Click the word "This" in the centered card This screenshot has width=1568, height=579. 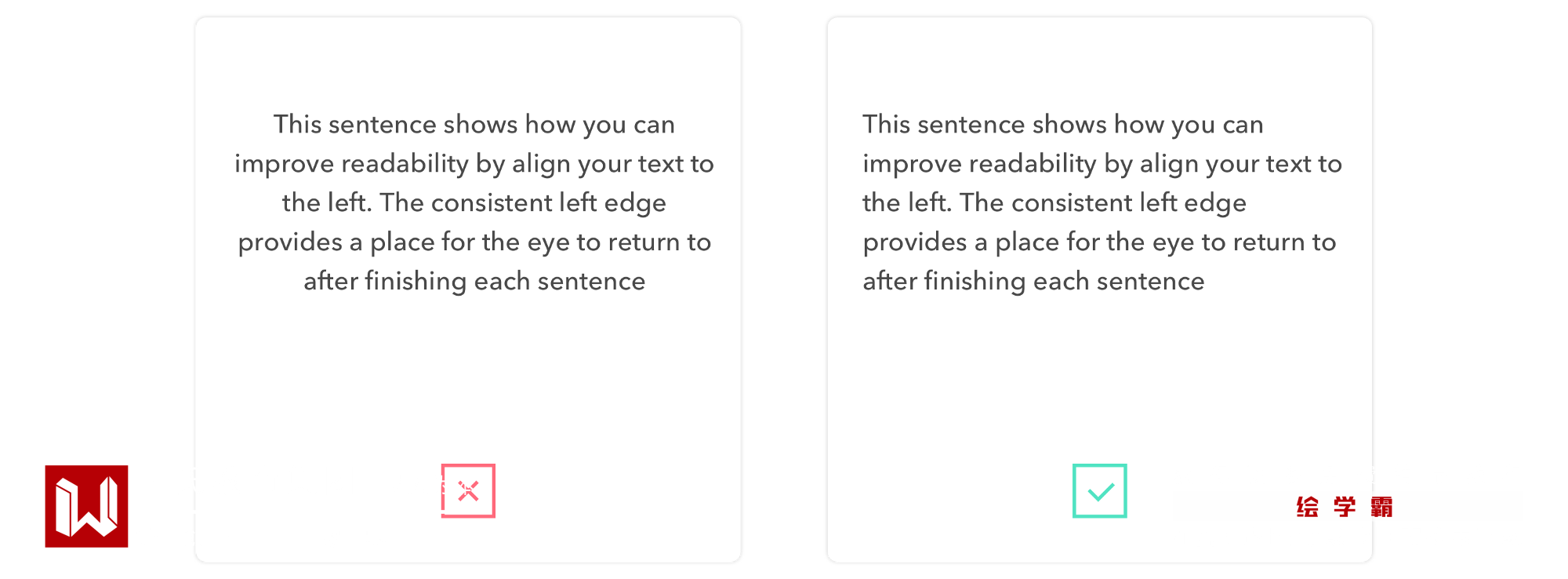point(297,125)
